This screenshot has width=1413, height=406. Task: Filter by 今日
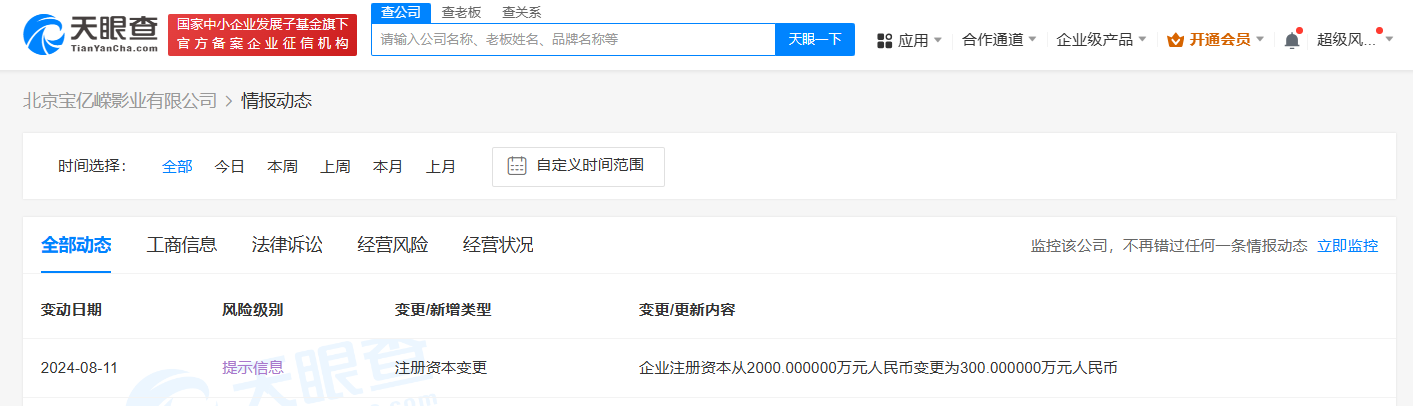(x=229, y=167)
